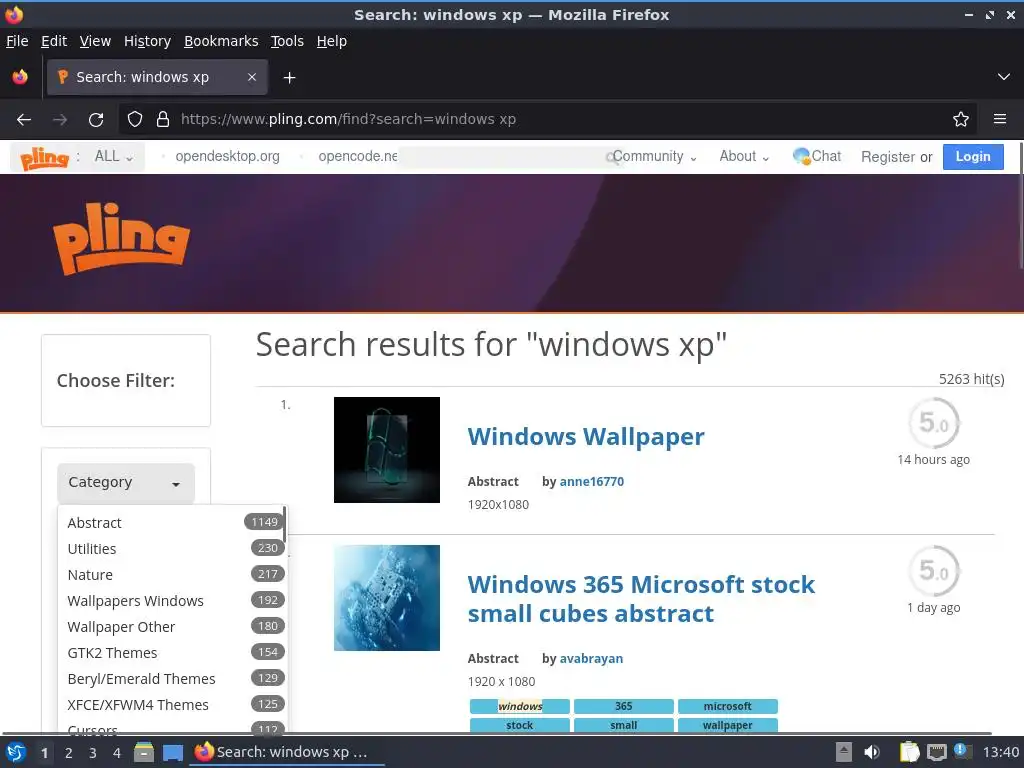Filter by Wallpaper Other category
Image resolution: width=1024 pixels, height=768 pixels.
point(172,627)
